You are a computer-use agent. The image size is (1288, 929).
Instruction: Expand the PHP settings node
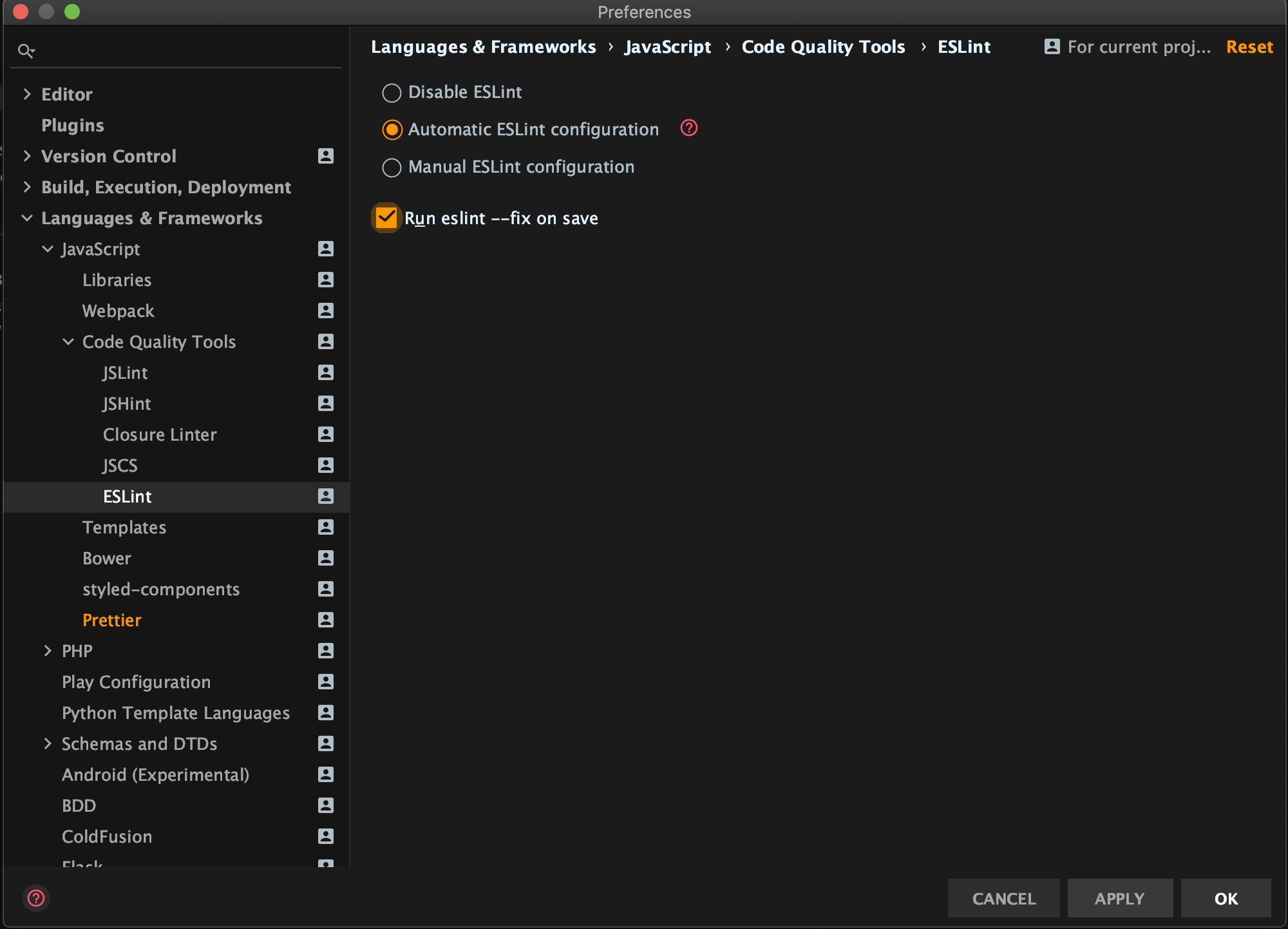pos(48,651)
